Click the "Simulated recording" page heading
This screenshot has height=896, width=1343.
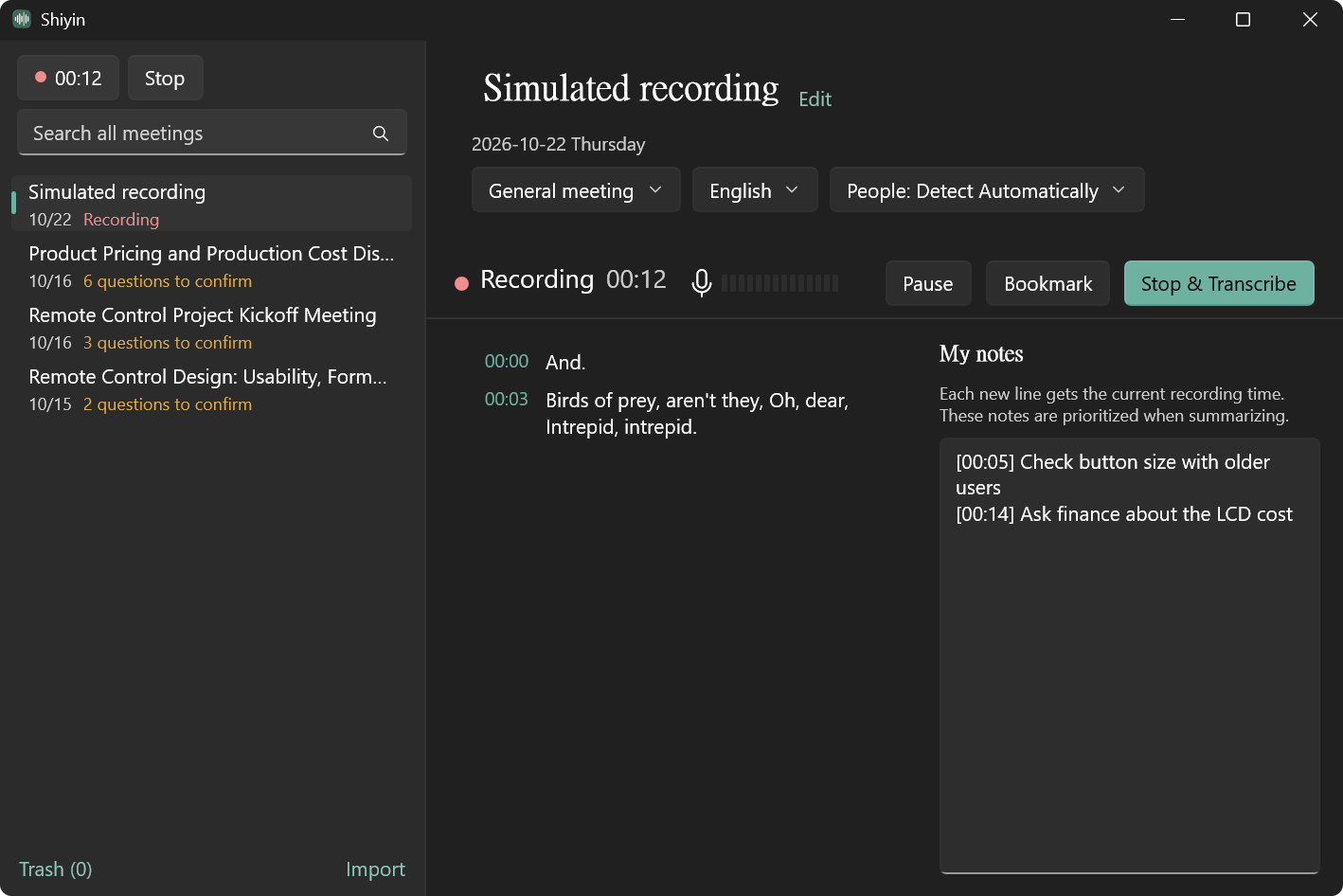[631, 88]
